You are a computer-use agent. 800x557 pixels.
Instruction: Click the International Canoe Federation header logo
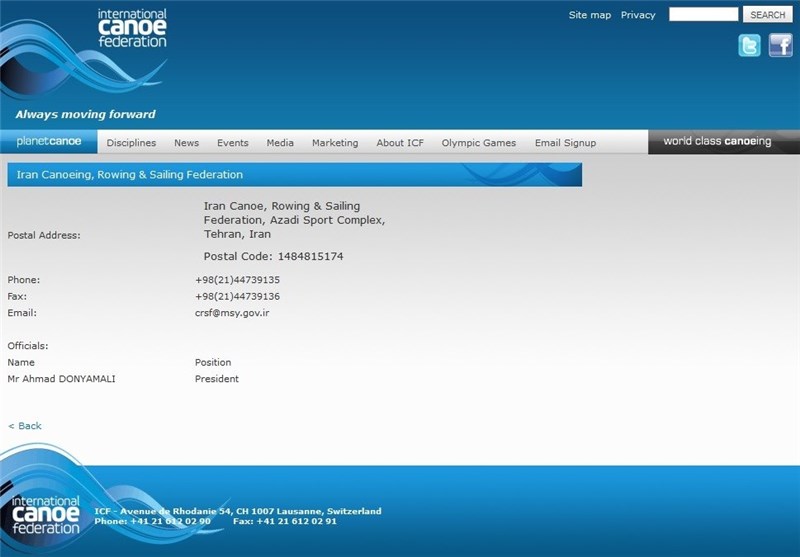[131, 29]
